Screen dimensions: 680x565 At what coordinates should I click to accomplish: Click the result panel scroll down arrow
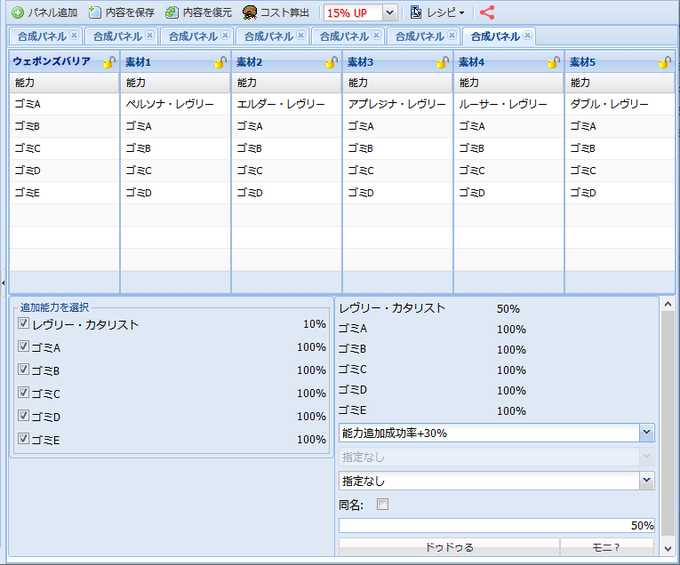click(x=668, y=549)
